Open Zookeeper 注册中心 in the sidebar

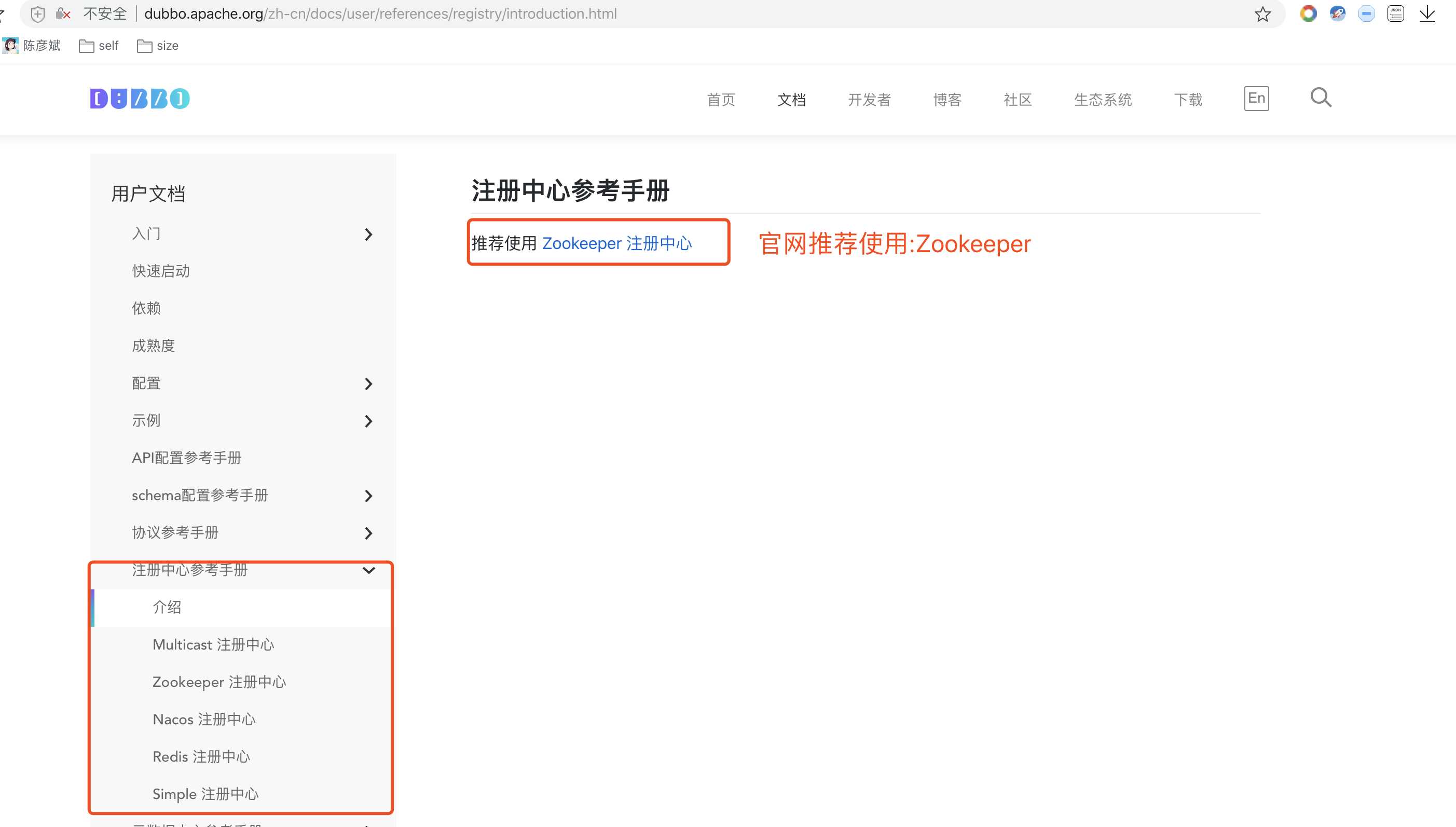219,682
